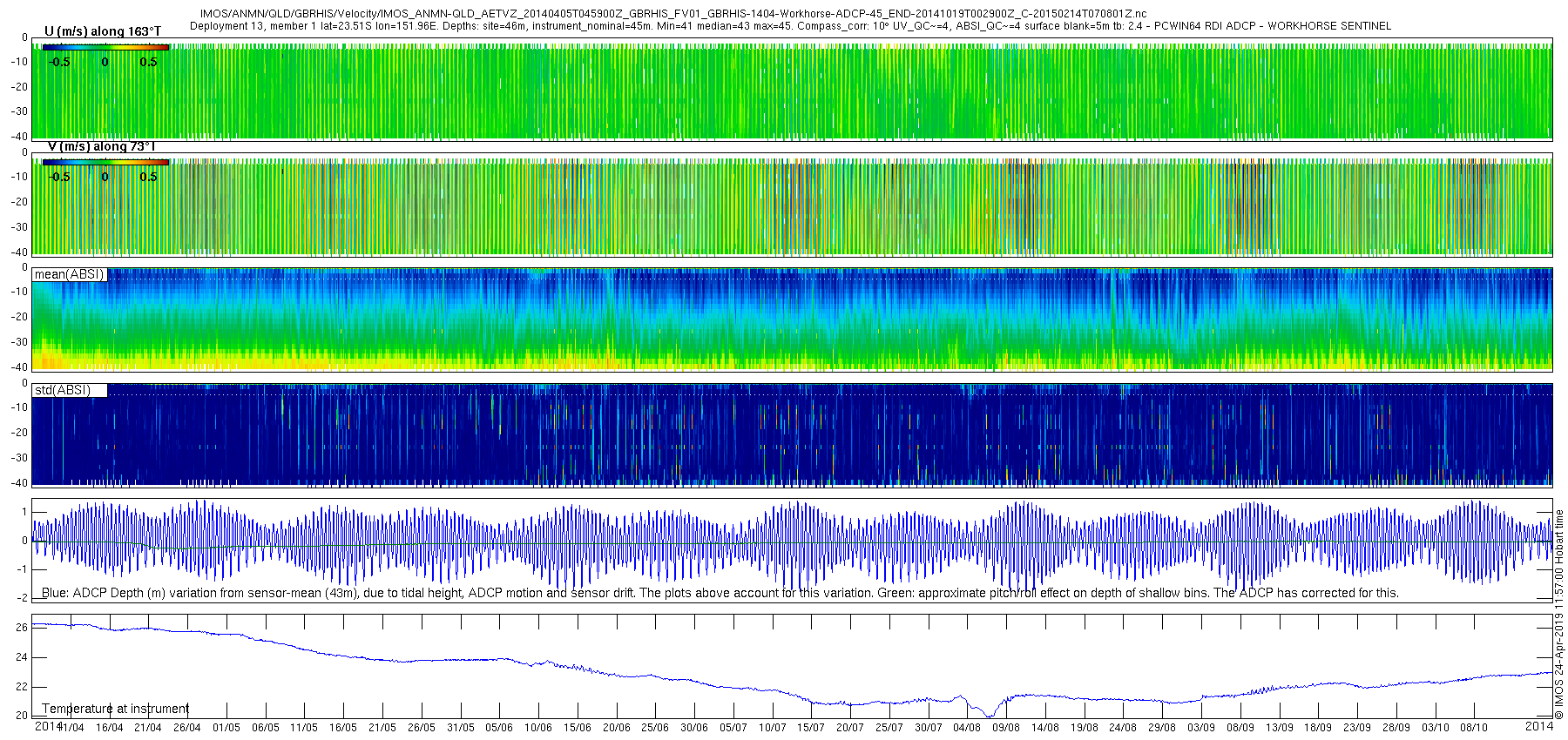Screen dimensions: 1568x740
Task: Click the 2014 year label at bottom right
Action: coord(1539,726)
